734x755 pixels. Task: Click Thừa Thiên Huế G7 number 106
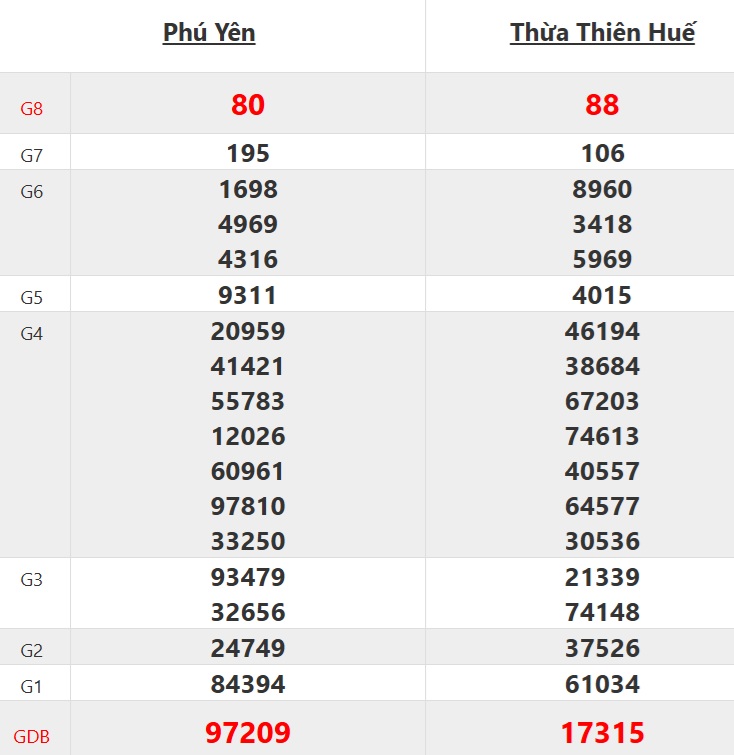pos(602,153)
